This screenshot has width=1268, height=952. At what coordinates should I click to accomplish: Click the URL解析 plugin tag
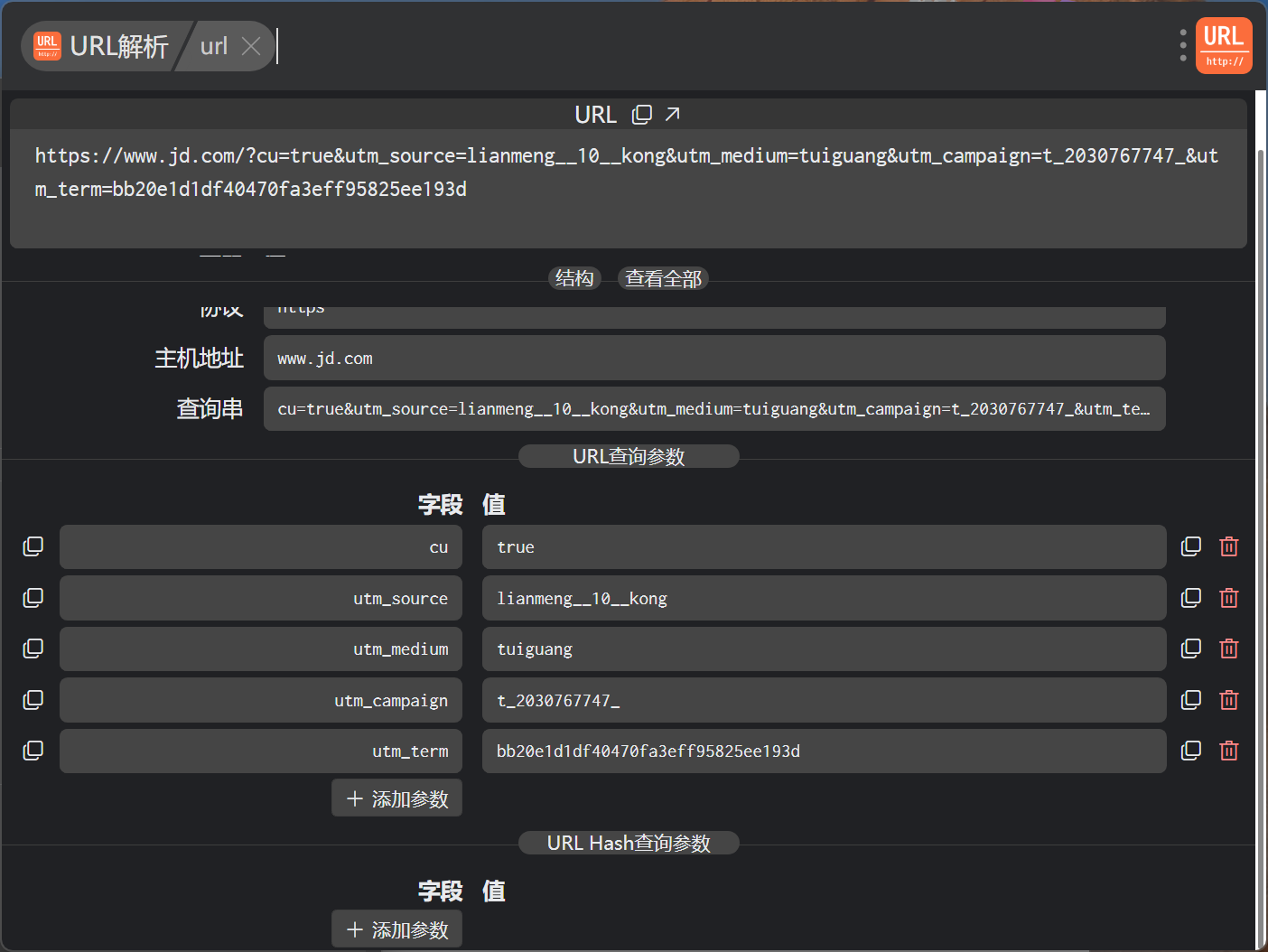tap(104, 46)
